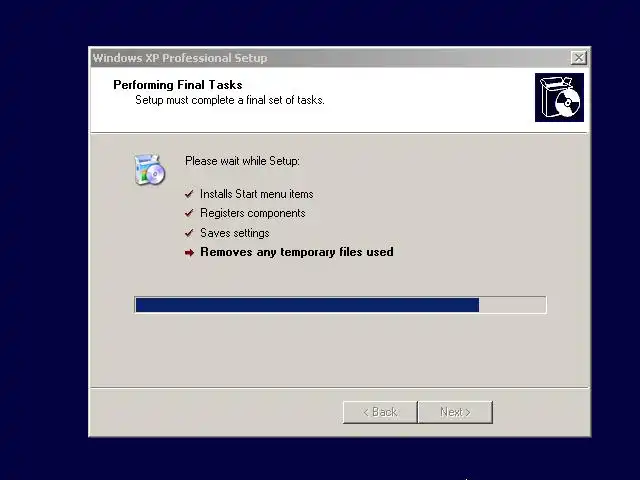Click the checkmark next to Installs Start menu items
Image resolution: width=640 pixels, height=480 pixels.
click(x=189, y=194)
